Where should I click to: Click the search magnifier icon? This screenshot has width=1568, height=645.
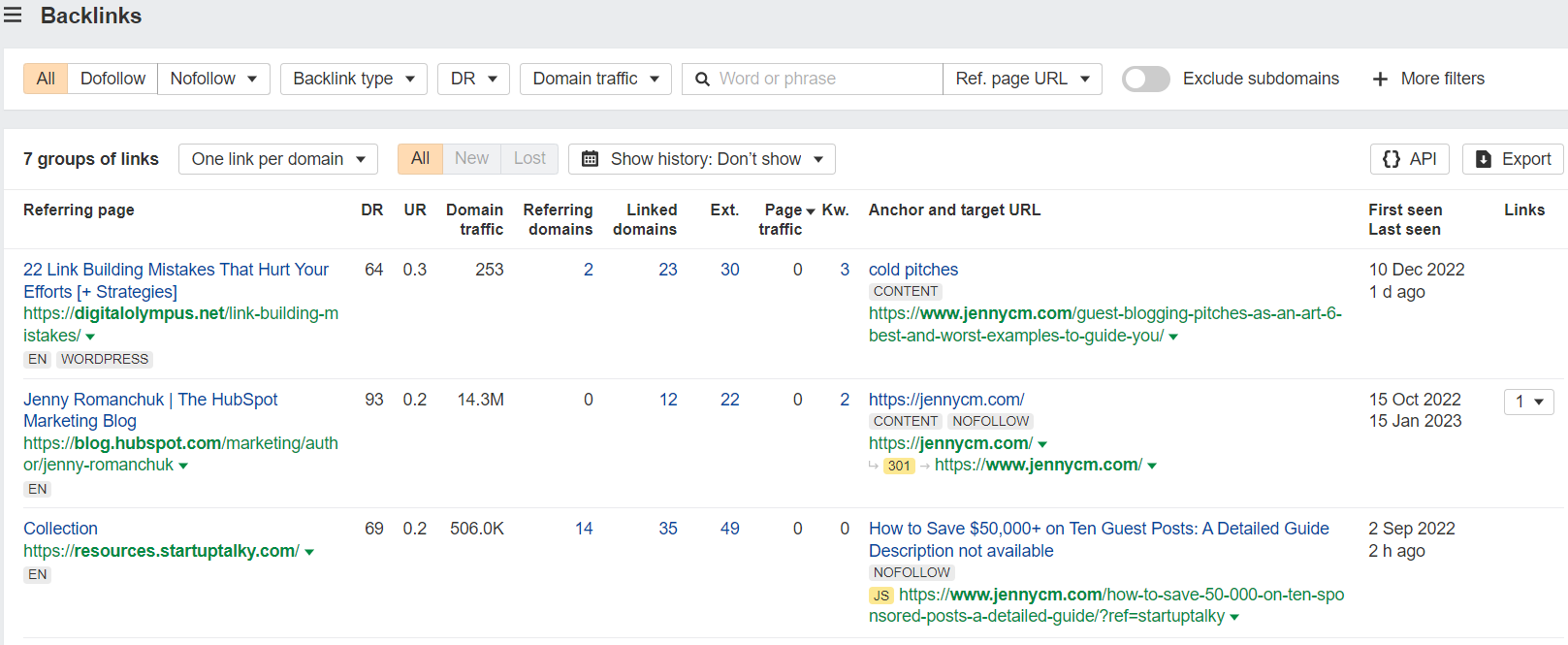pyautogui.click(x=702, y=79)
